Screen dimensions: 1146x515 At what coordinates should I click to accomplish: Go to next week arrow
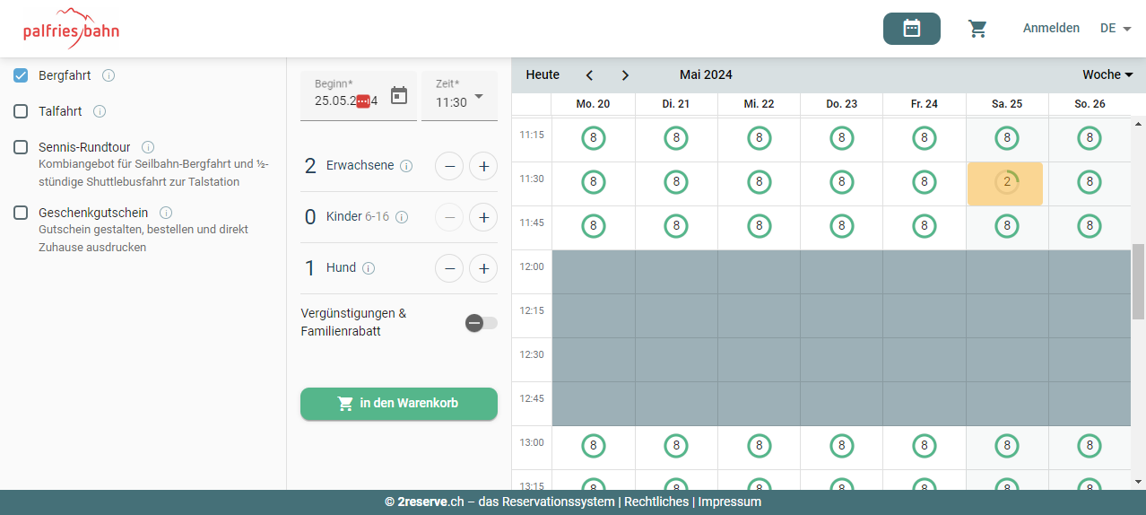coord(625,75)
